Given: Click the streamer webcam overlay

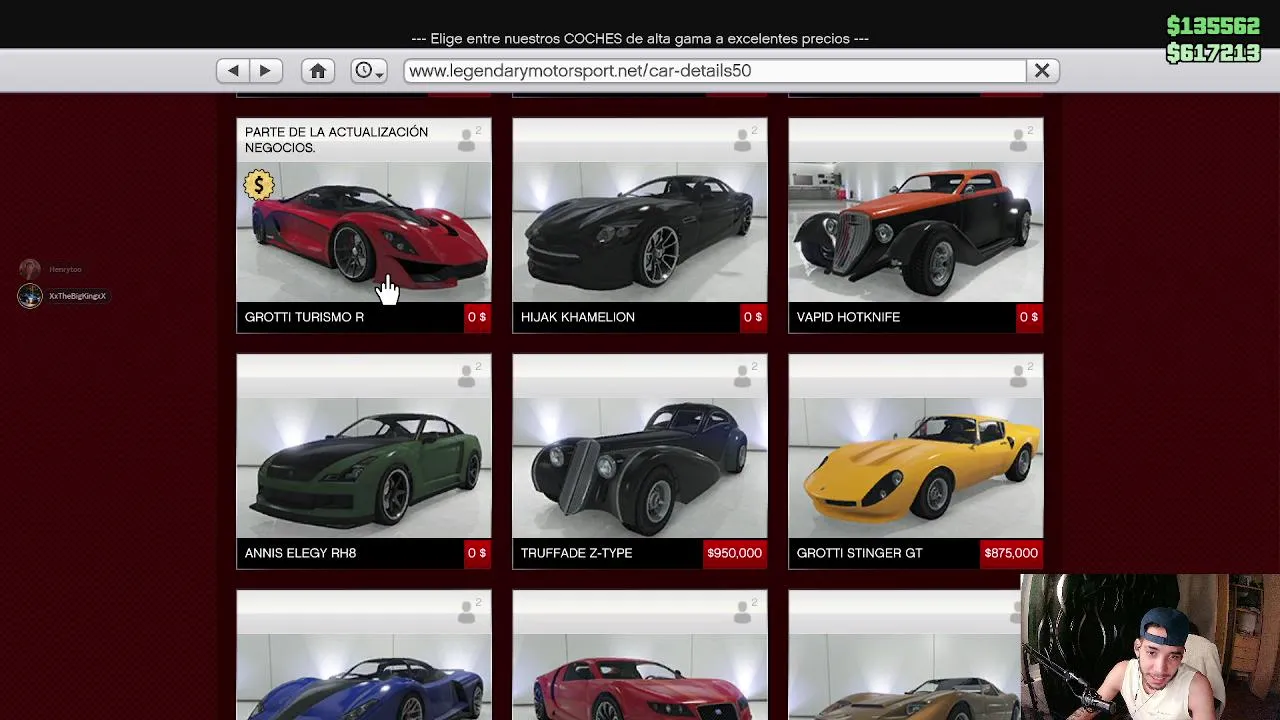Looking at the screenshot, I should pos(1150,647).
